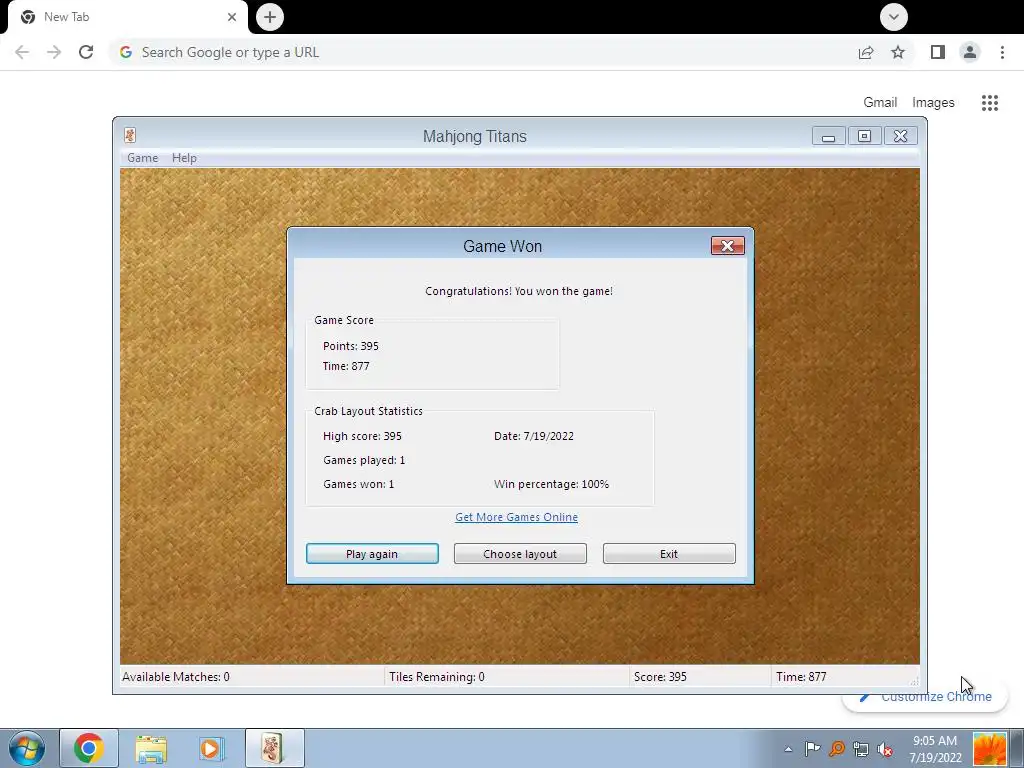Click the 'Time: 877' text in Game Score
This screenshot has width=1024, height=768.
tap(346, 366)
